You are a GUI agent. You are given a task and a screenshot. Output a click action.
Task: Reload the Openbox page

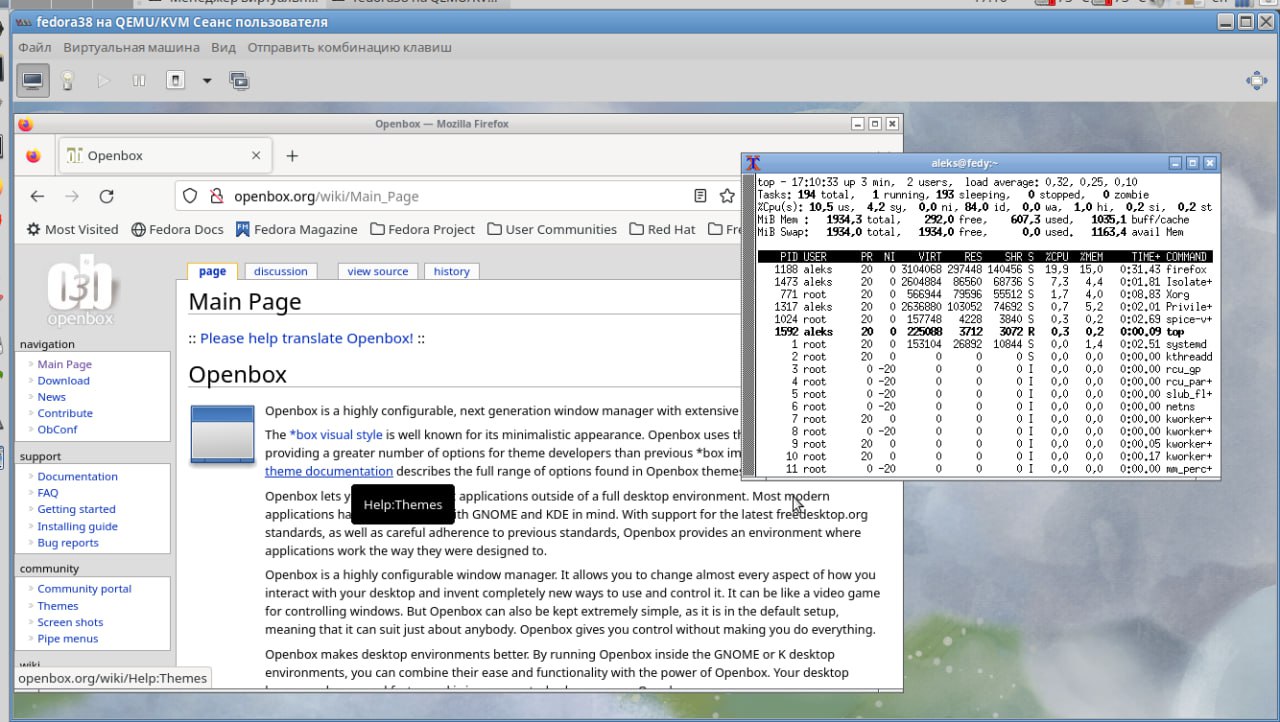[x=107, y=196]
